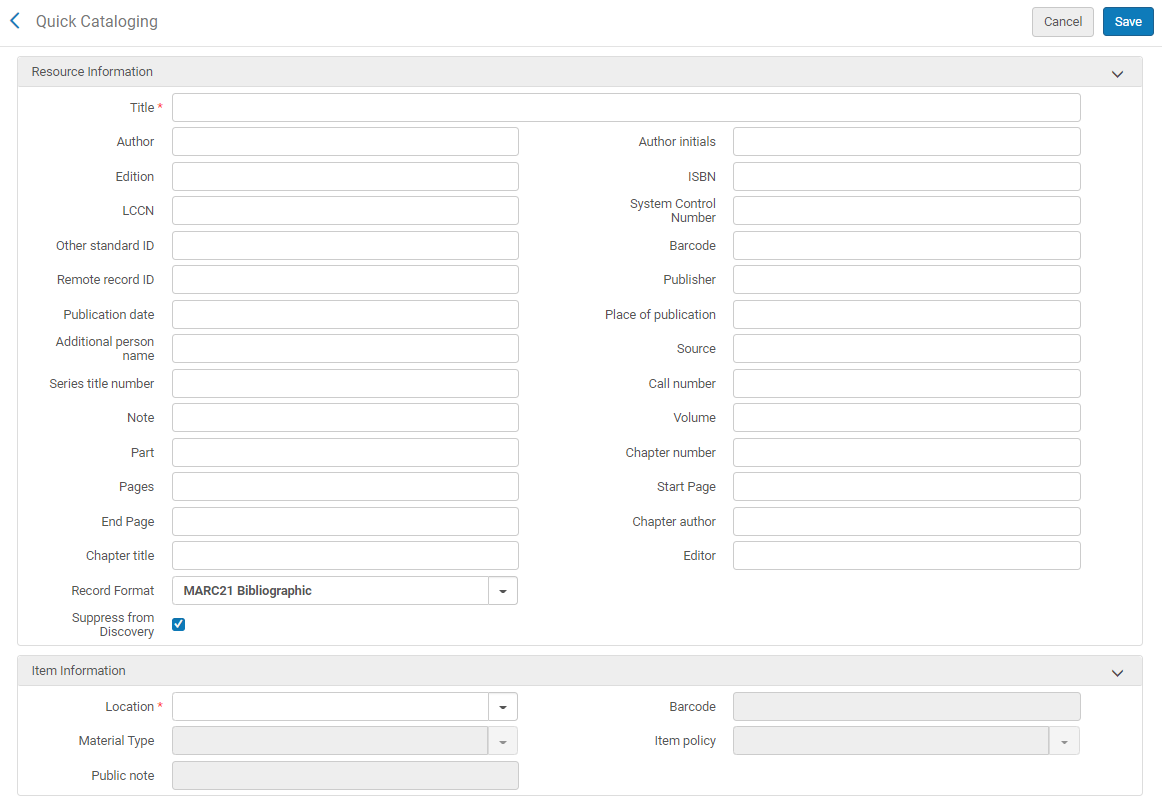Select the Call number field
The height and width of the screenshot is (801, 1165).
tap(906, 384)
